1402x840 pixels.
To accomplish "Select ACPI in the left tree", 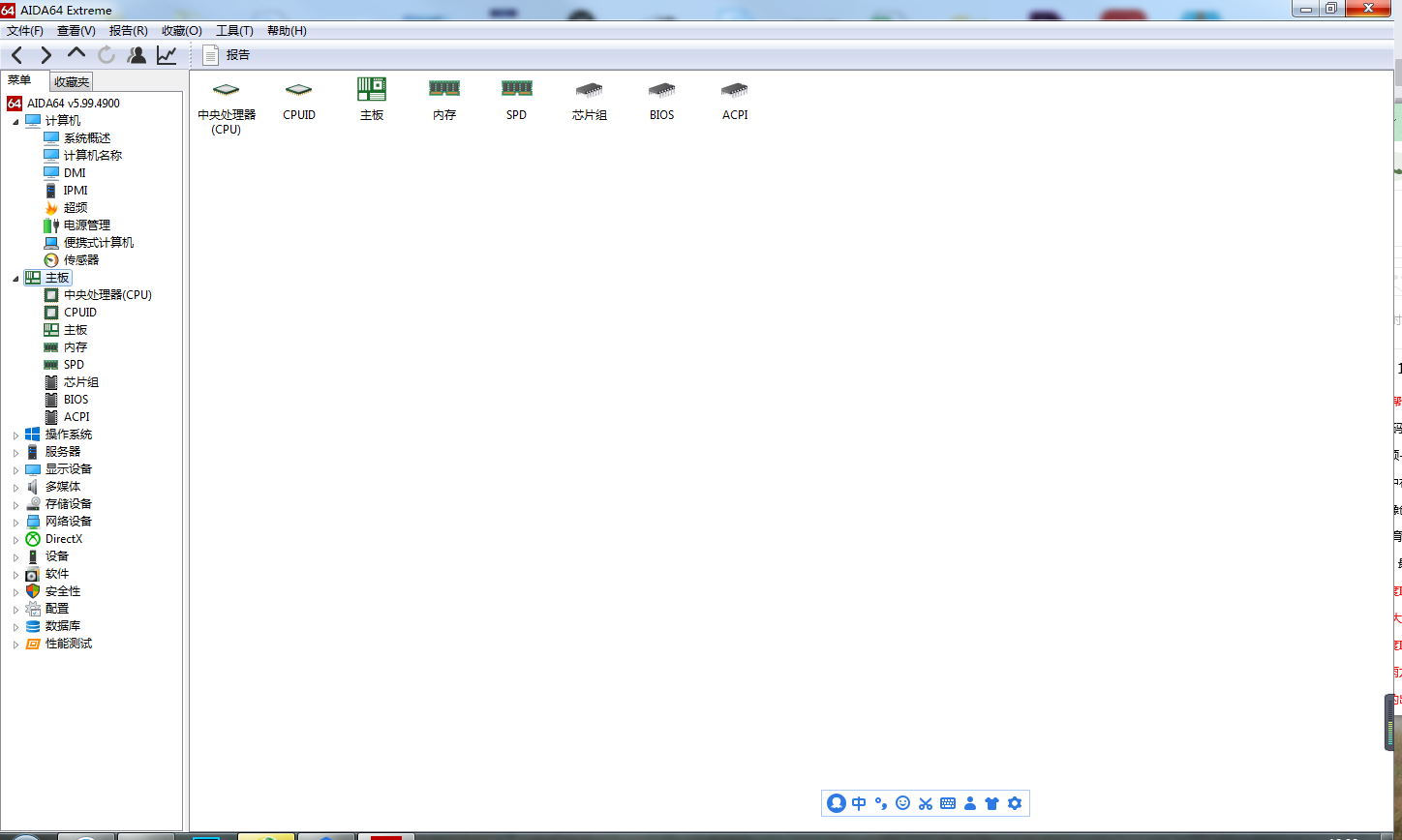I will pos(76,416).
